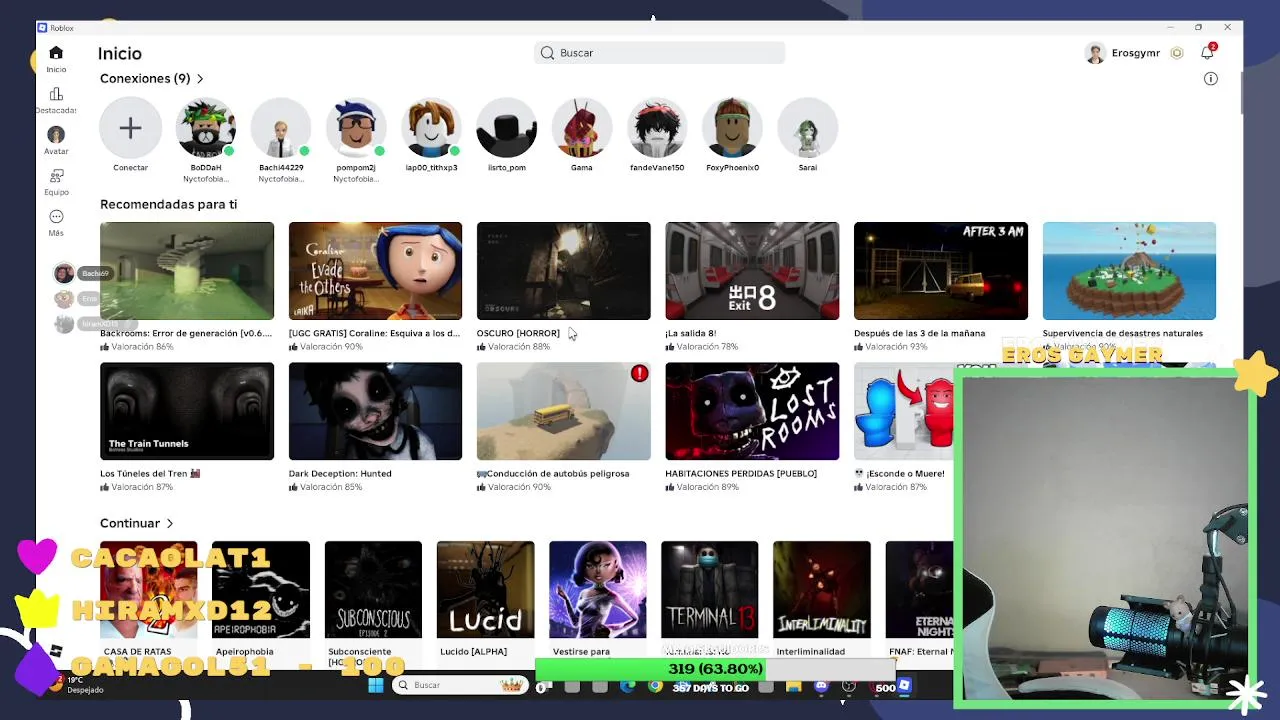Click the search magnifier icon

pos(547,53)
